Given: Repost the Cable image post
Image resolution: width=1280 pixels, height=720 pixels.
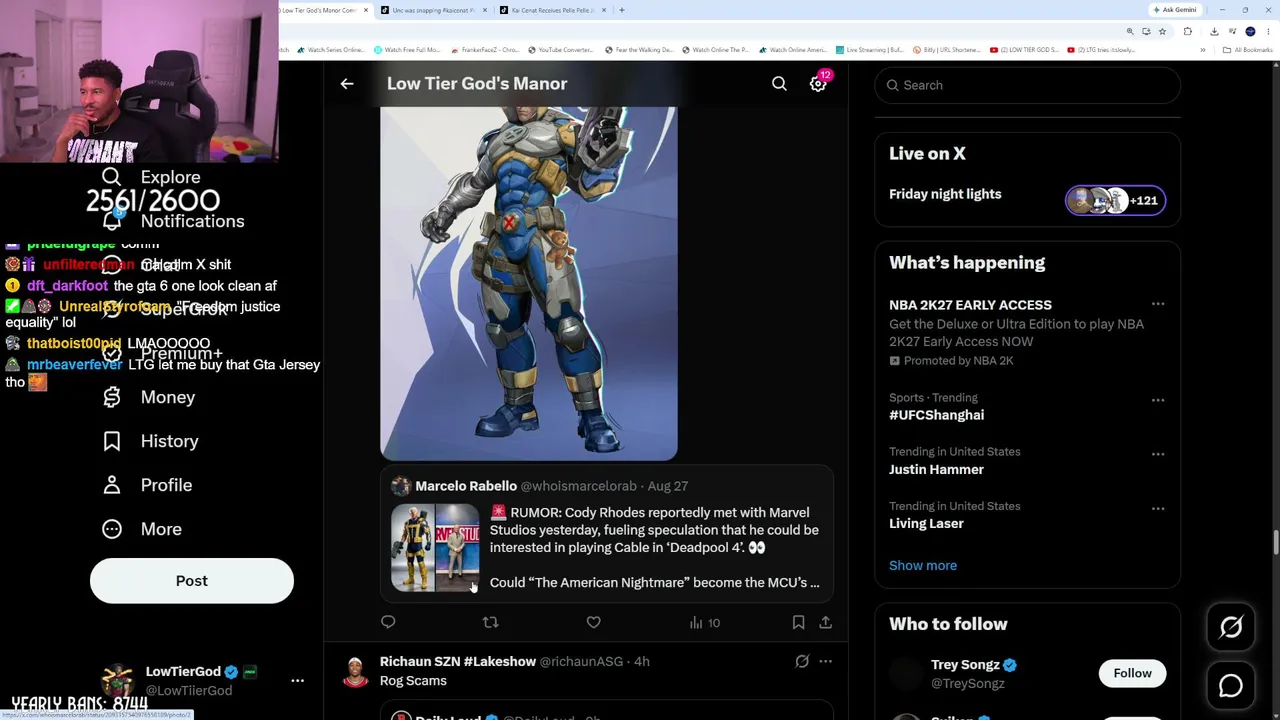Looking at the screenshot, I should 490,622.
